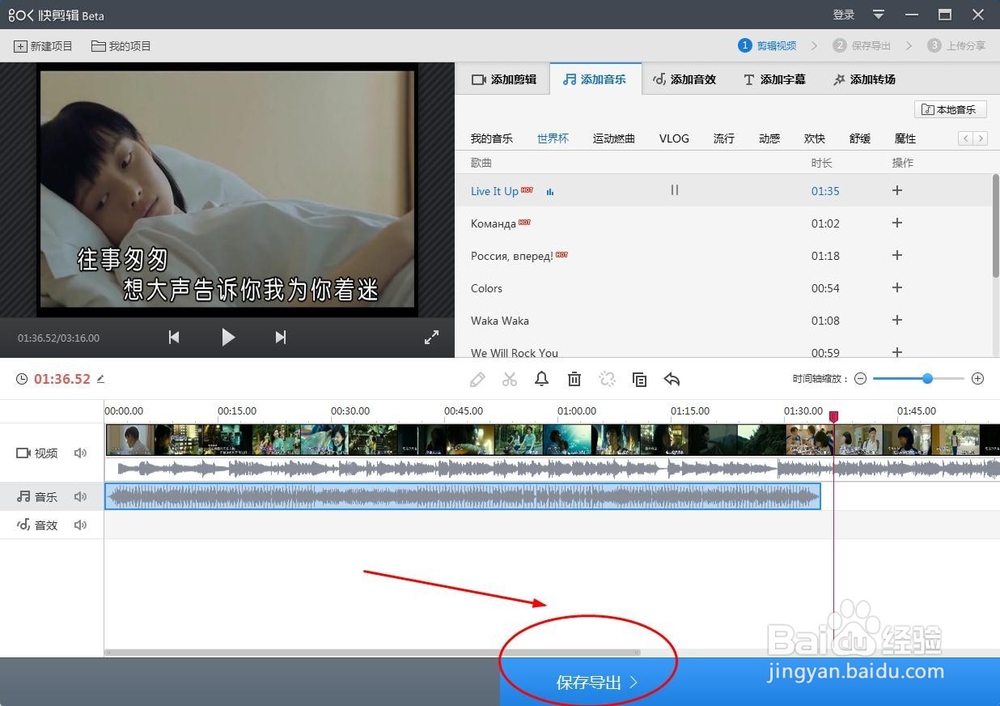
Task: Add Россия, вперед! song with plus icon
Action: (897, 255)
